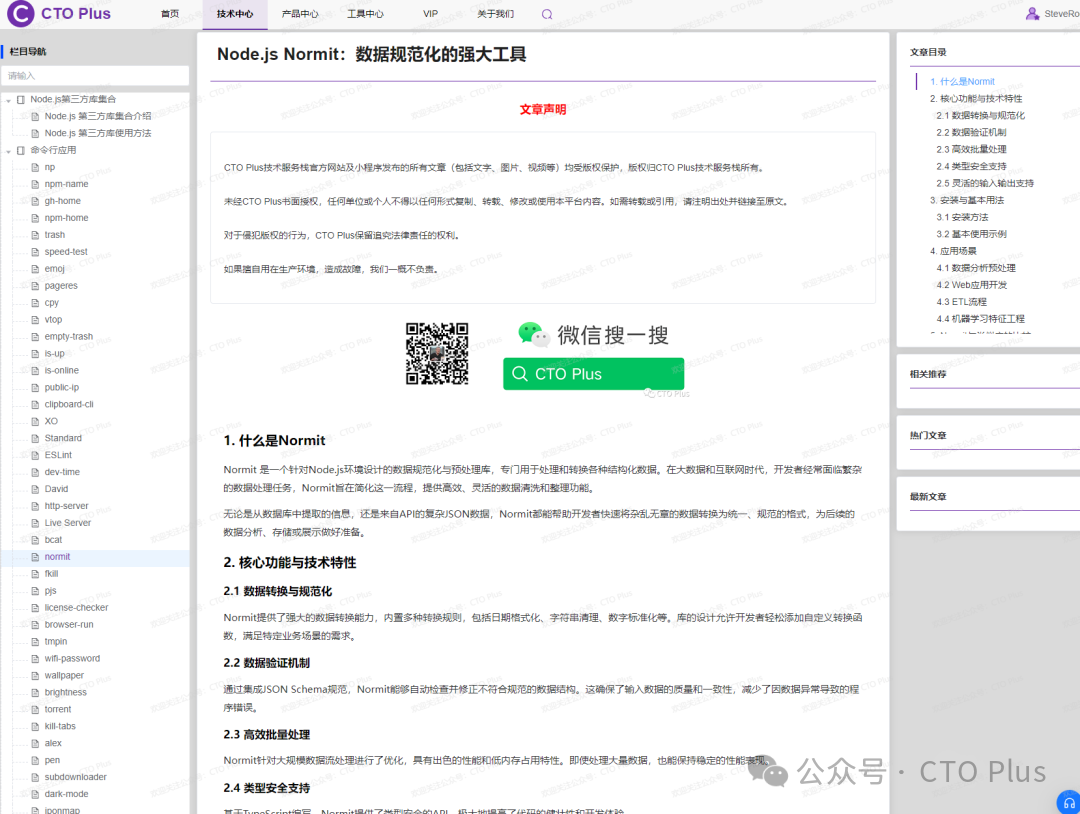
Task: Click the document icon beside speed-test
Action: click(x=35, y=252)
